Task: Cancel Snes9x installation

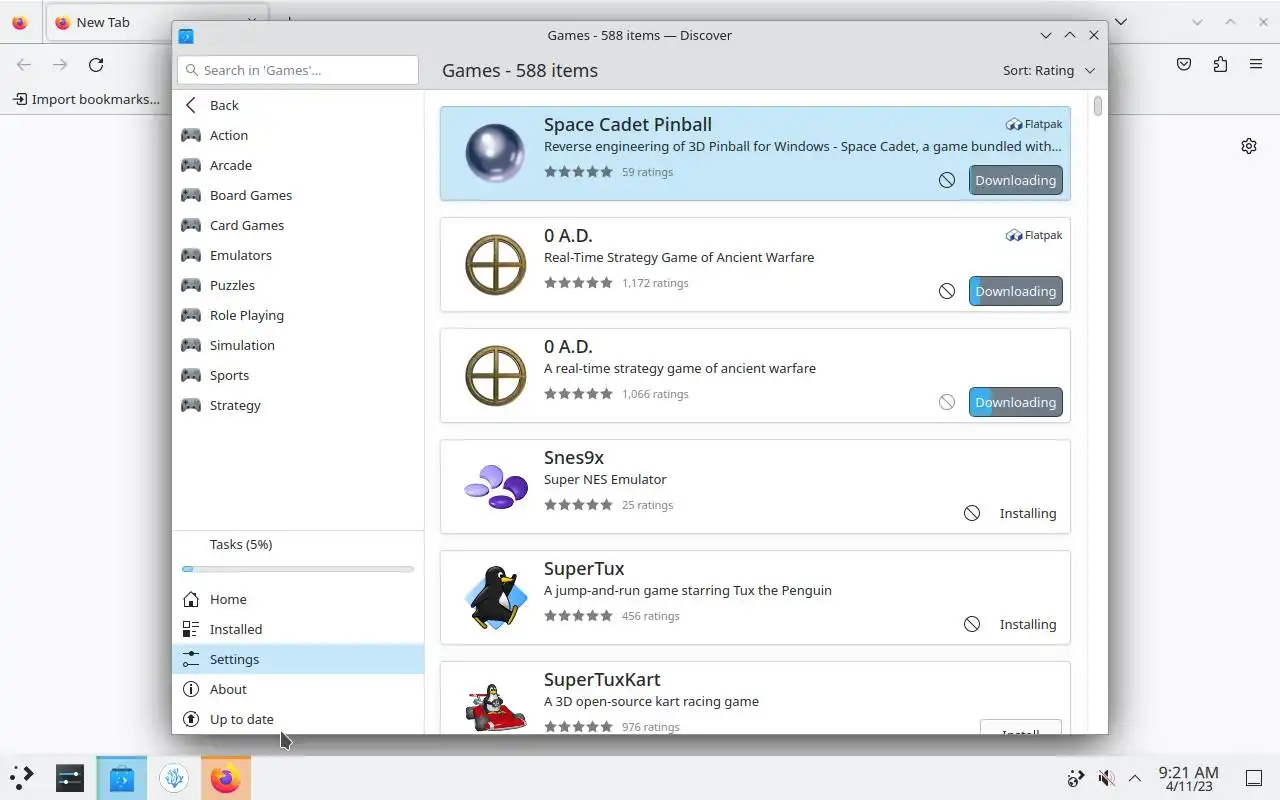Action: pyautogui.click(x=972, y=513)
